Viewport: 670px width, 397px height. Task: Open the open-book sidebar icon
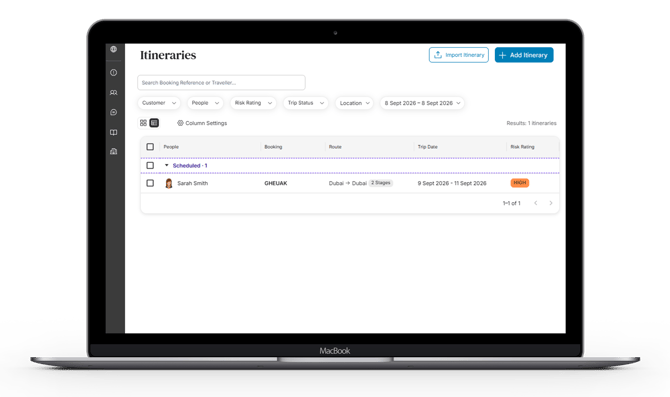[x=113, y=132]
